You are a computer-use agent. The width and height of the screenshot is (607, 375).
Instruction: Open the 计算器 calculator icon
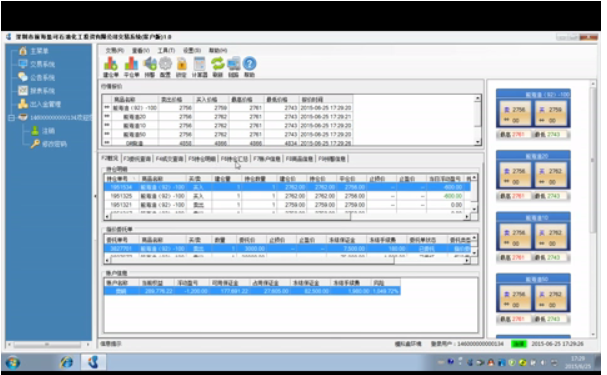[199, 67]
